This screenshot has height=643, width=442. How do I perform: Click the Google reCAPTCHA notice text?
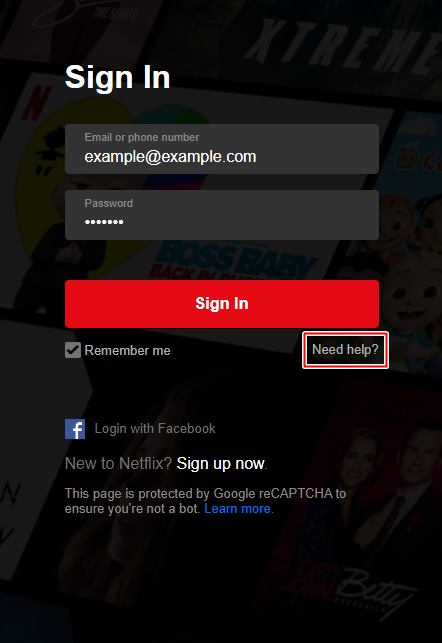[205, 501]
